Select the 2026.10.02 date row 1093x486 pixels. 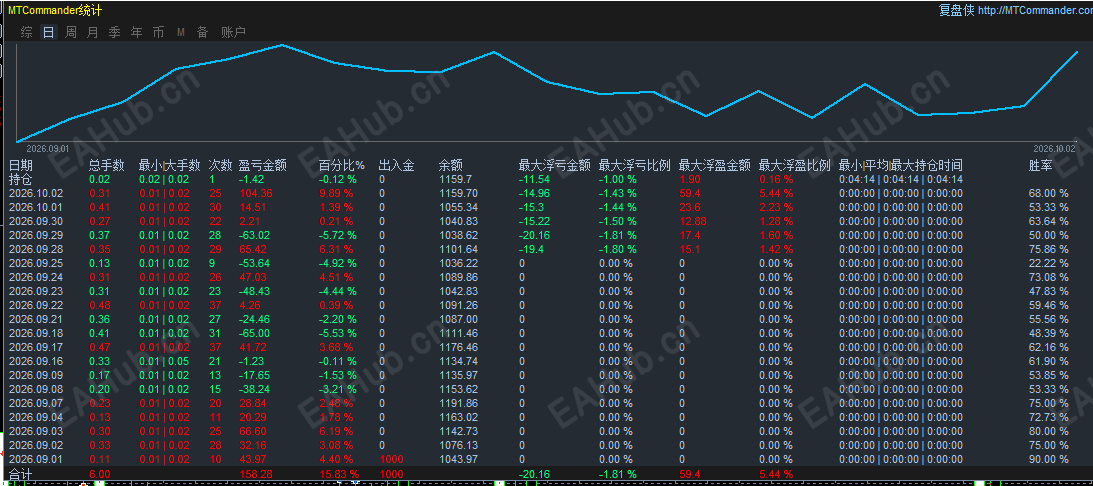(x=36, y=193)
